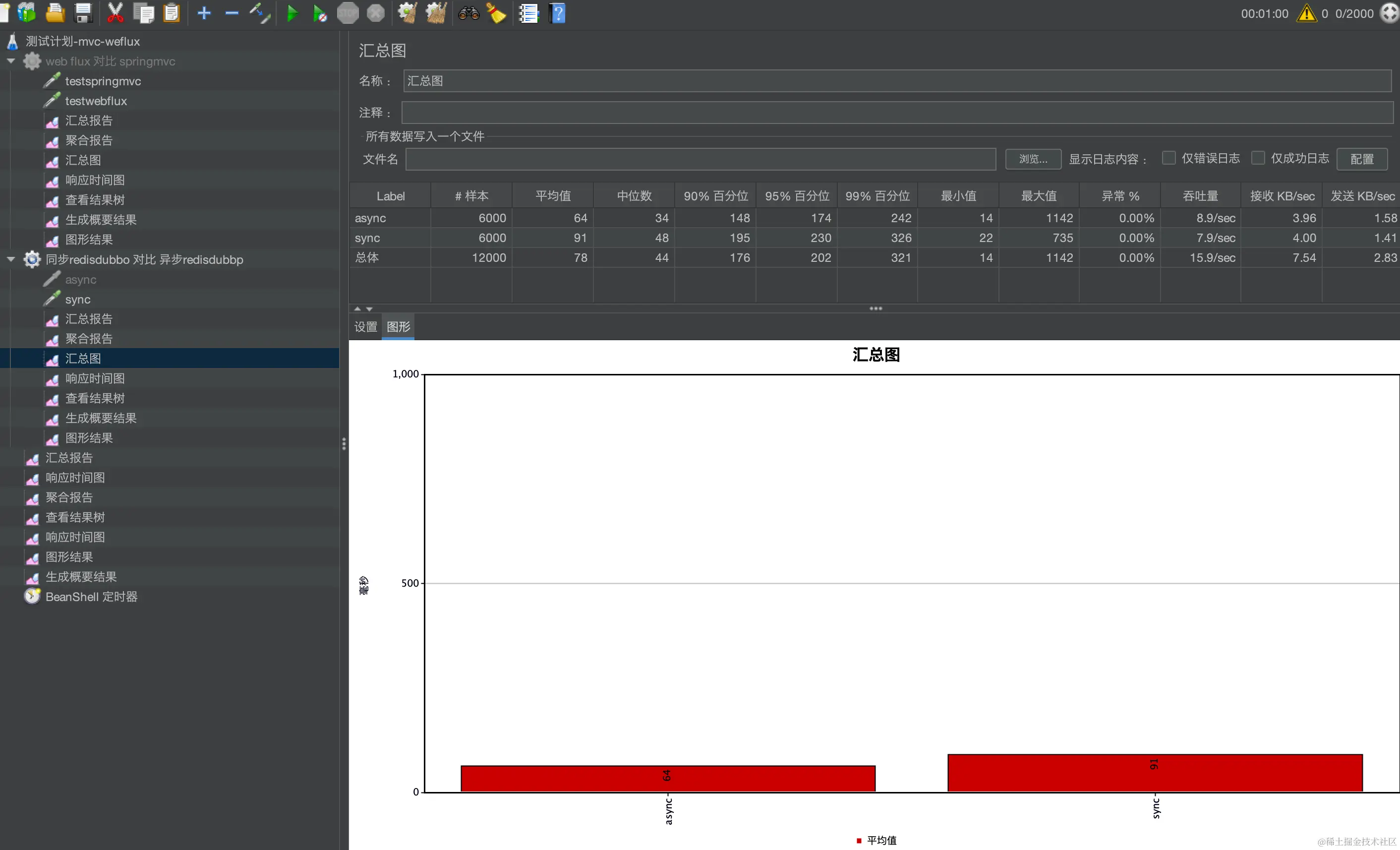Click Start no pauses icon
This screenshot has height=850, width=1400.
(x=319, y=13)
